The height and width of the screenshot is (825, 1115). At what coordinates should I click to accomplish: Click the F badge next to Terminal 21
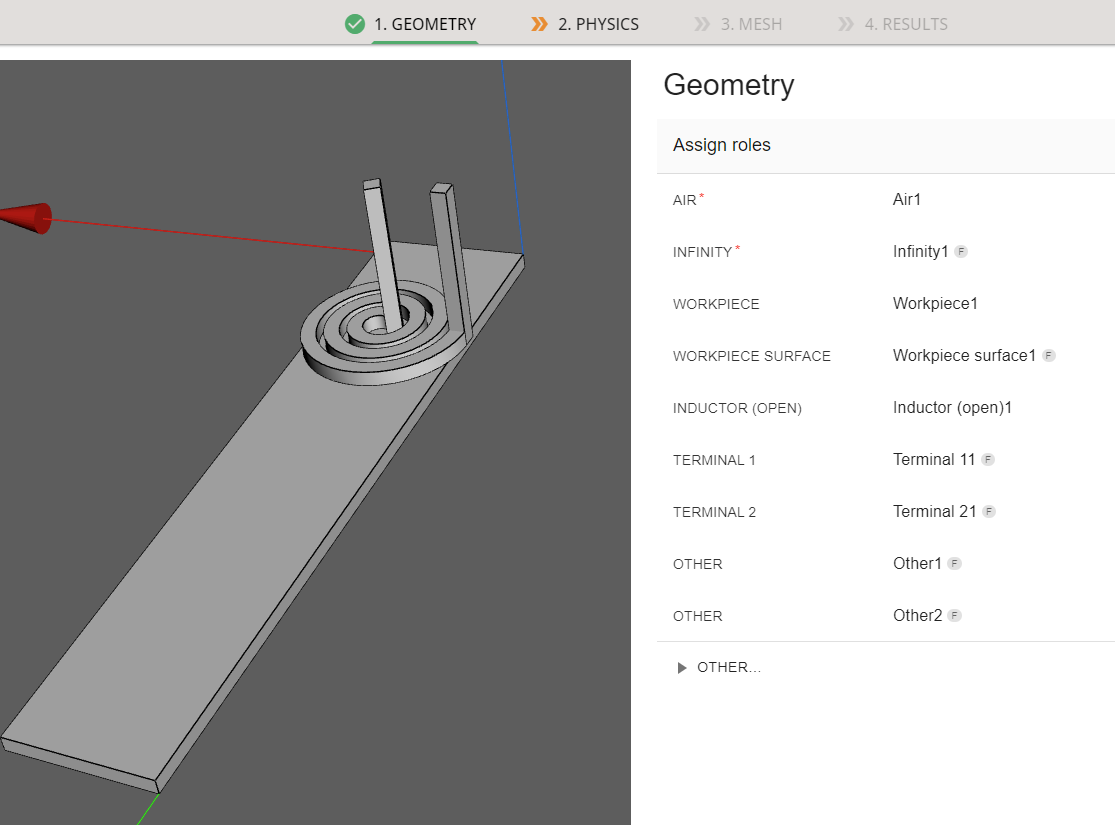(x=989, y=512)
